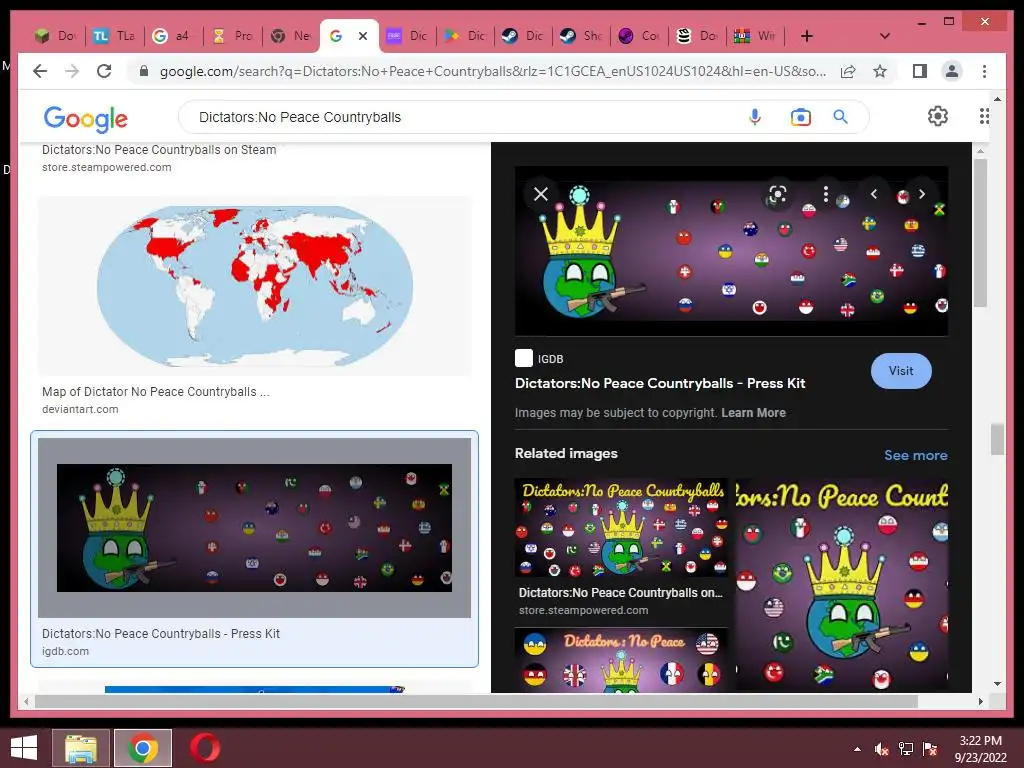1024x768 pixels.
Task: Open 'Map of Dictator No Peace Countryballs' caption
Action: [x=155, y=392]
